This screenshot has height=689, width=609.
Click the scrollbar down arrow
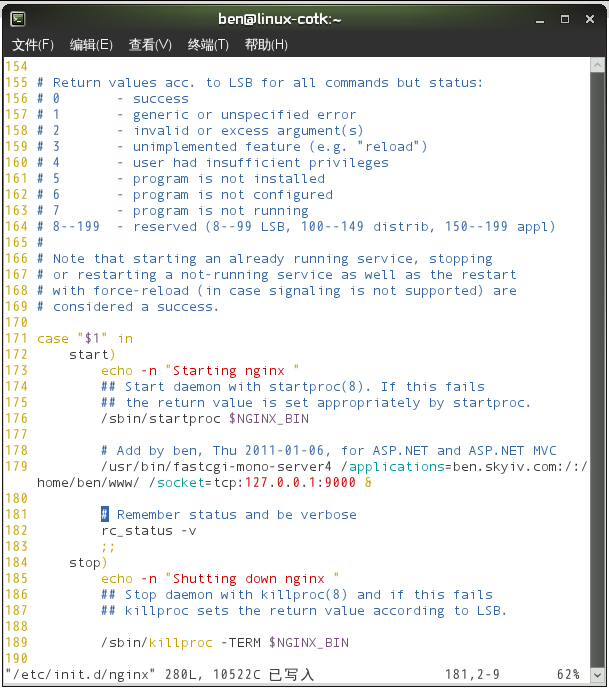(597, 674)
